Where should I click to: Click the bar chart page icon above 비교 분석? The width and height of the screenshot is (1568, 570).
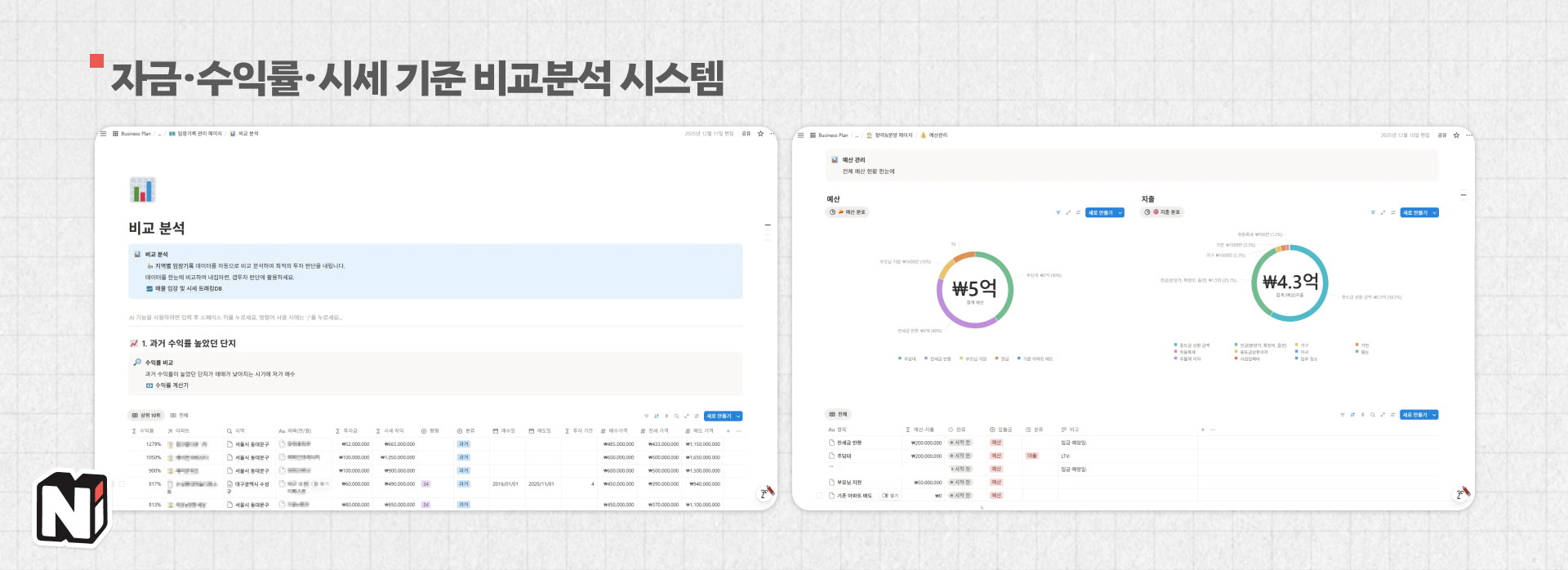(x=143, y=189)
